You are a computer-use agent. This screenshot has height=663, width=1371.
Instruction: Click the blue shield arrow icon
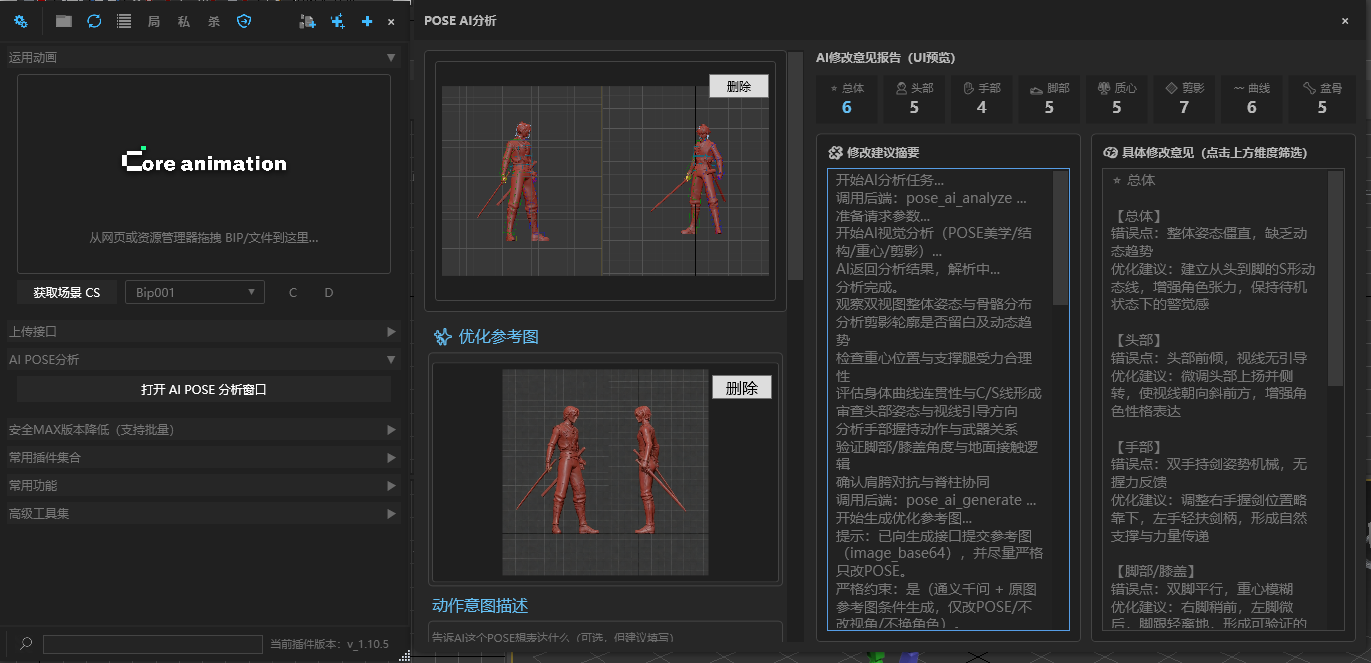pos(244,21)
